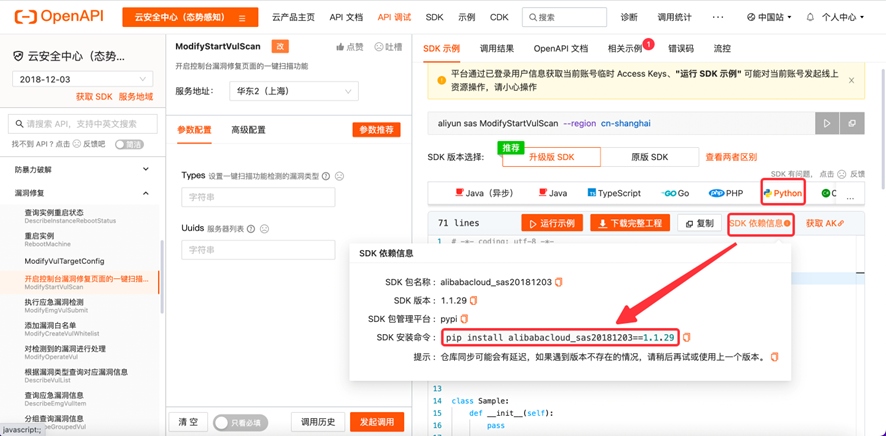
Task: Run the aliyun CLI command play icon
Action: coord(827,123)
